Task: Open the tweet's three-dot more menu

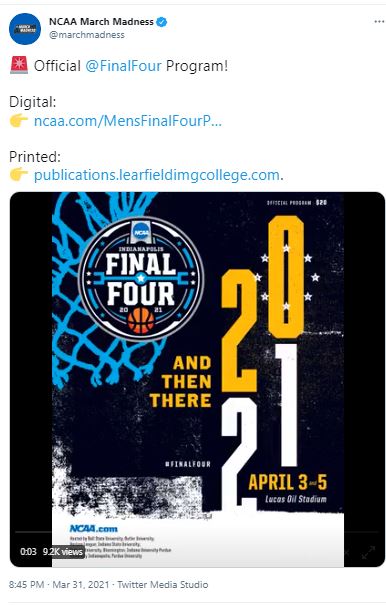Action: tap(379, 22)
